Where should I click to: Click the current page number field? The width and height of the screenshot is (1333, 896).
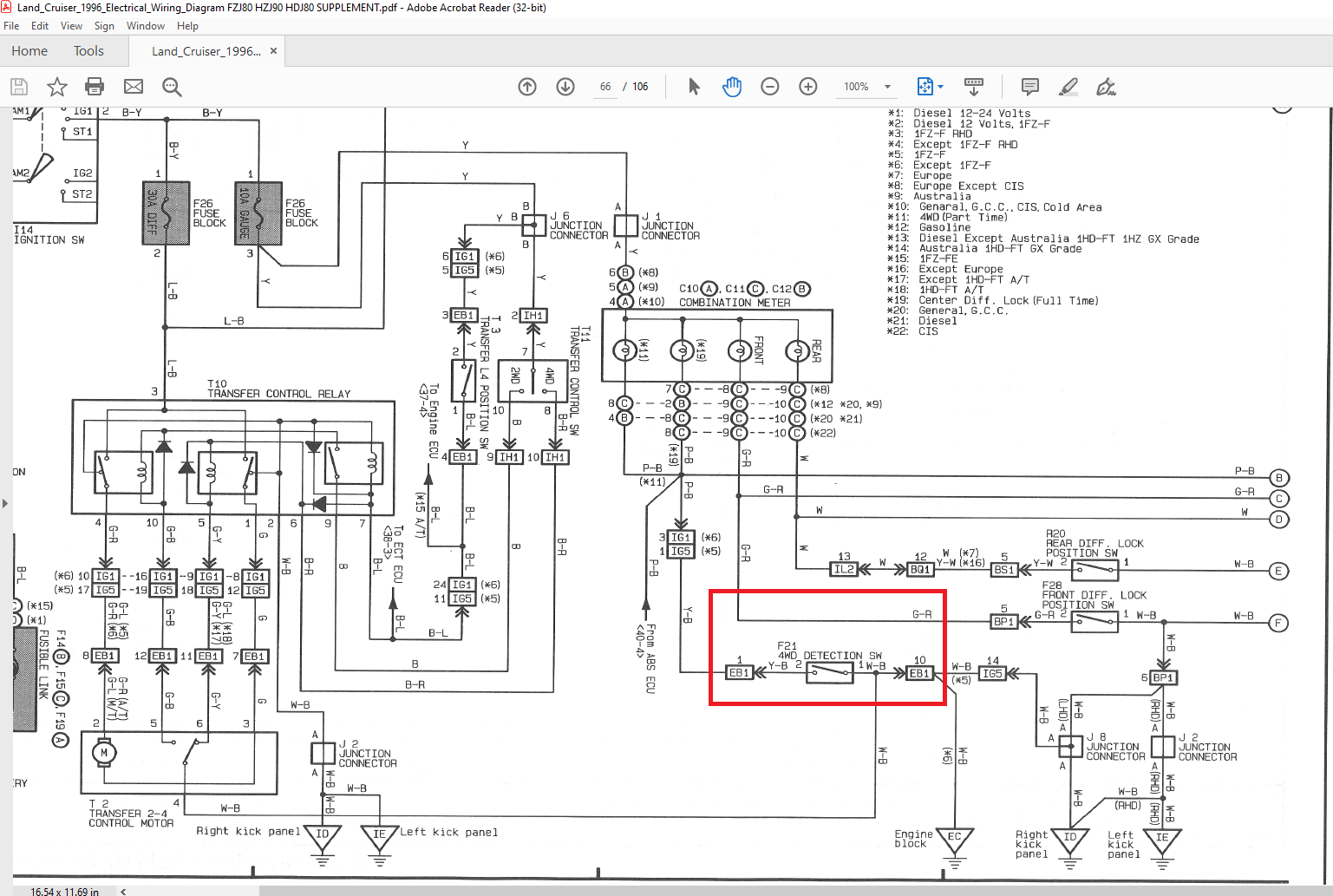(604, 87)
